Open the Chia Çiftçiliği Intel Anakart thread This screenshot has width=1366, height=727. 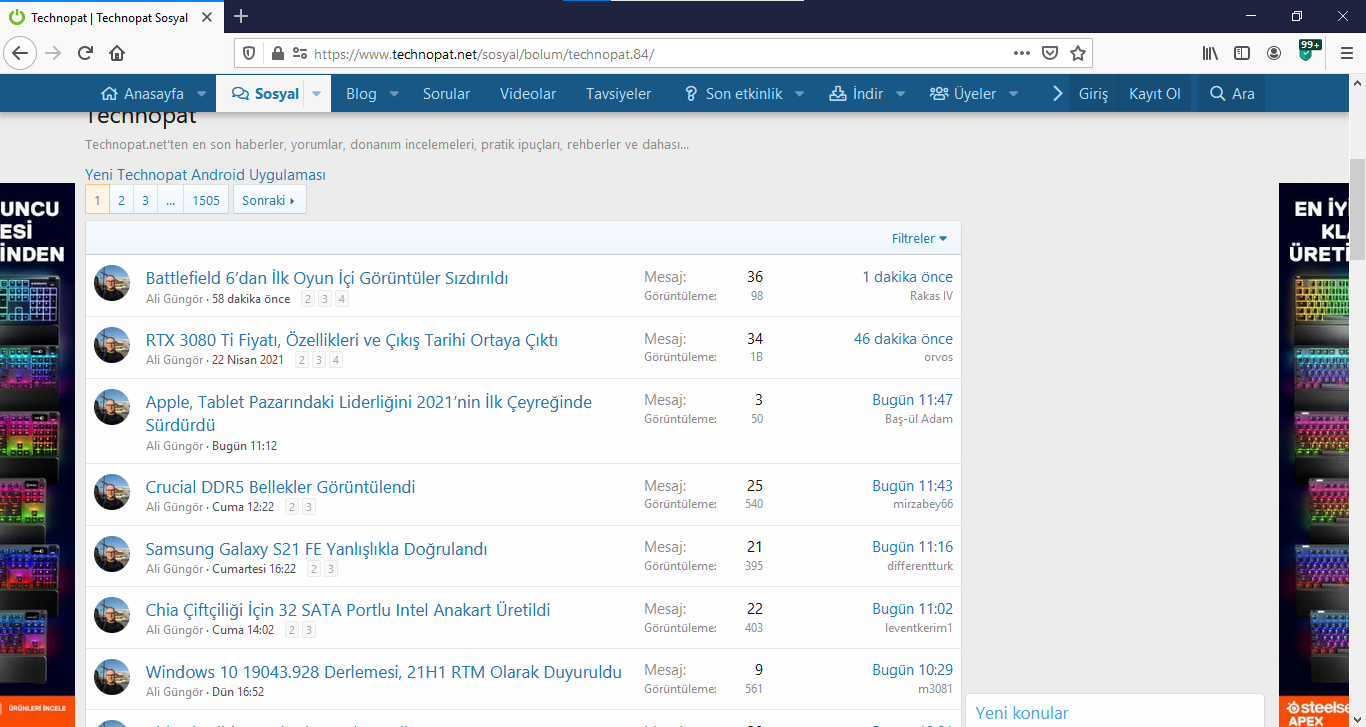coord(348,610)
